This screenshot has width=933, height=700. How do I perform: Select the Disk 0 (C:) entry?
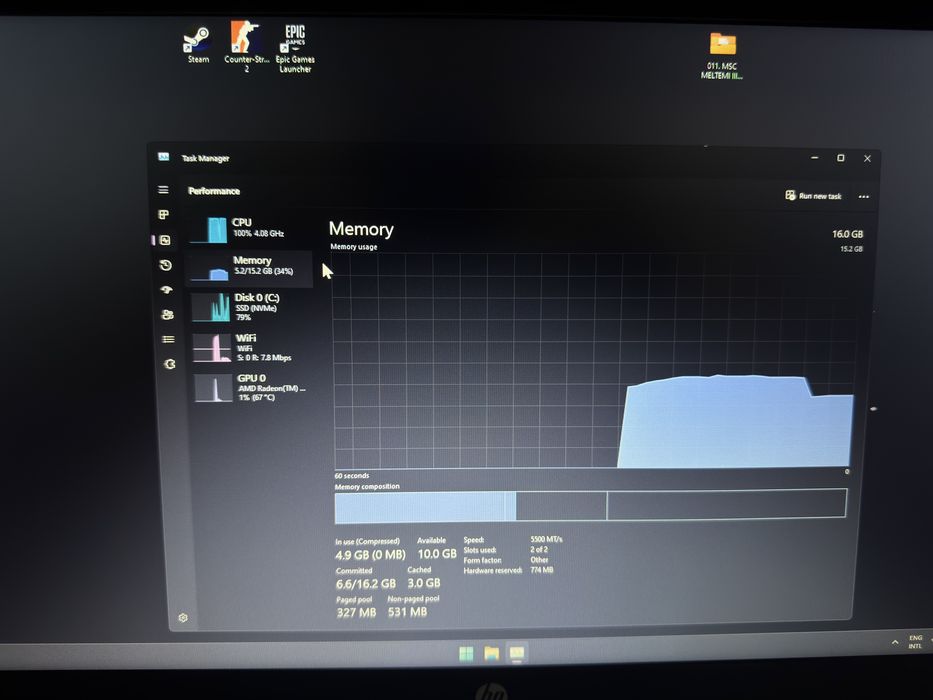(250, 307)
